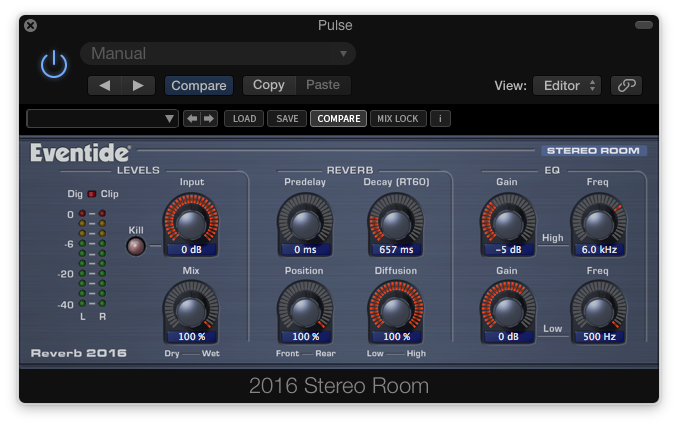
Task: Close the Pulse plug-in window
Action: coord(31,26)
